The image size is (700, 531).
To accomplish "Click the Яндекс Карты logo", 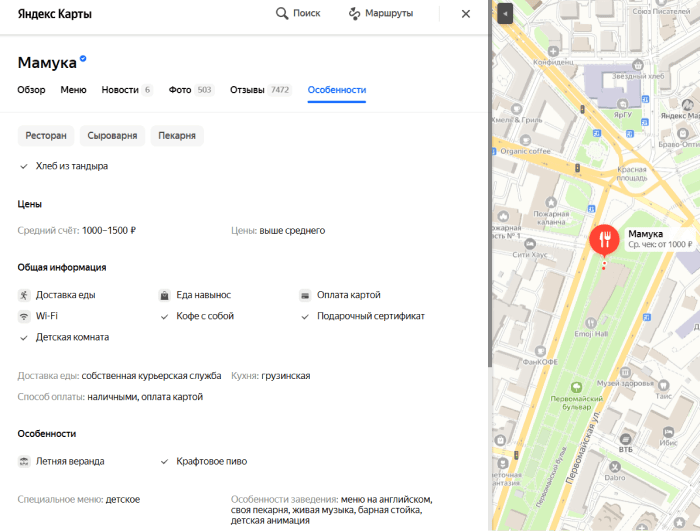I will tap(54, 14).
